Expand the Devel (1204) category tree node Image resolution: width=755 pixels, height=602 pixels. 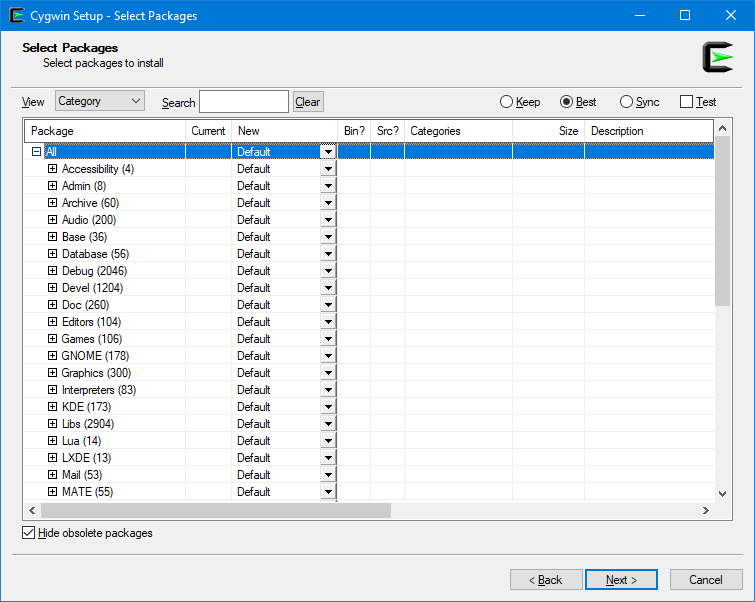53,288
